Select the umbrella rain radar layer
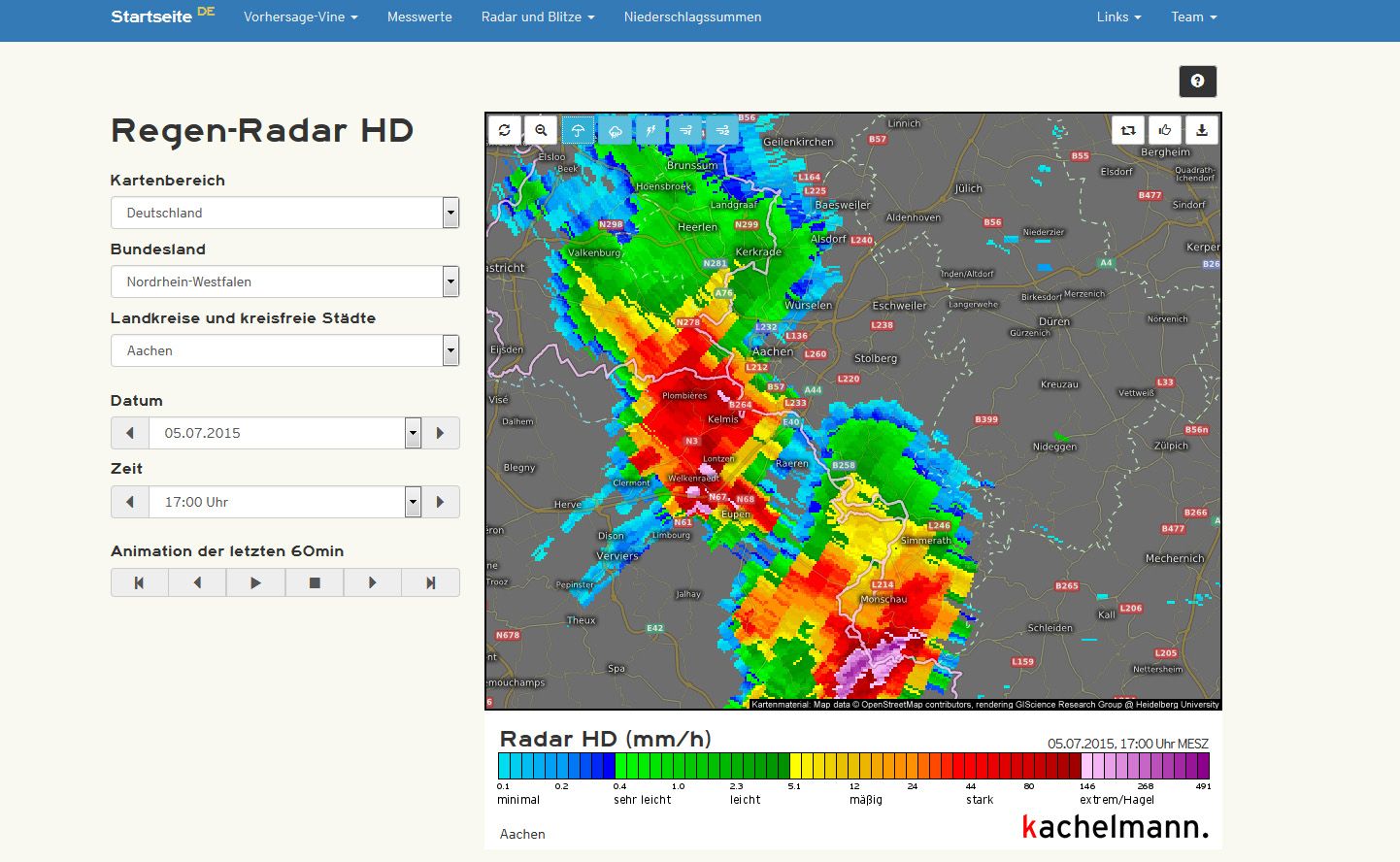Screen dimensions: 1400x862 578,129
